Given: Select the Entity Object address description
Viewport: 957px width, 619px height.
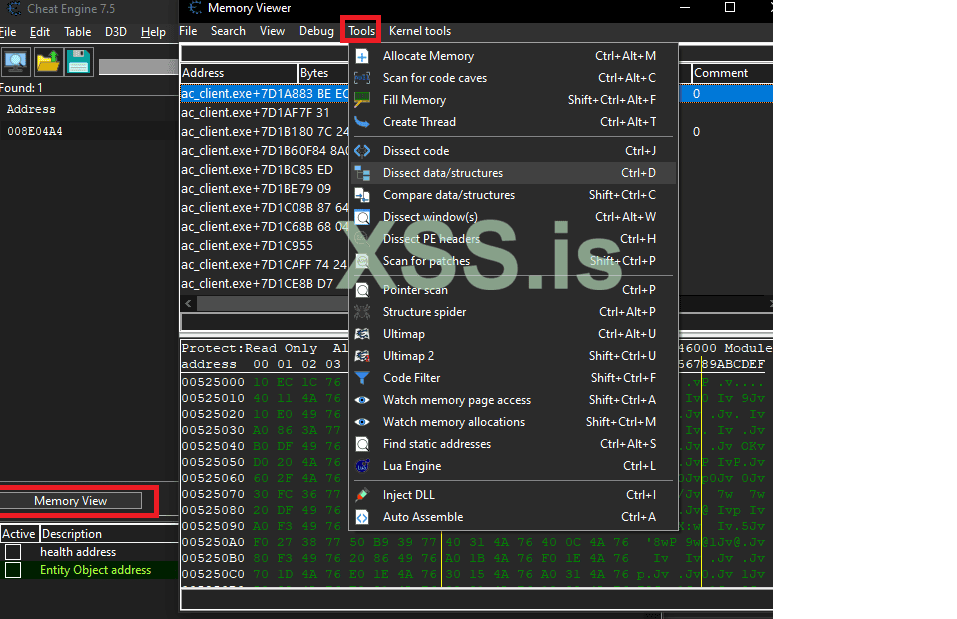Looking at the screenshot, I should click(96, 570).
